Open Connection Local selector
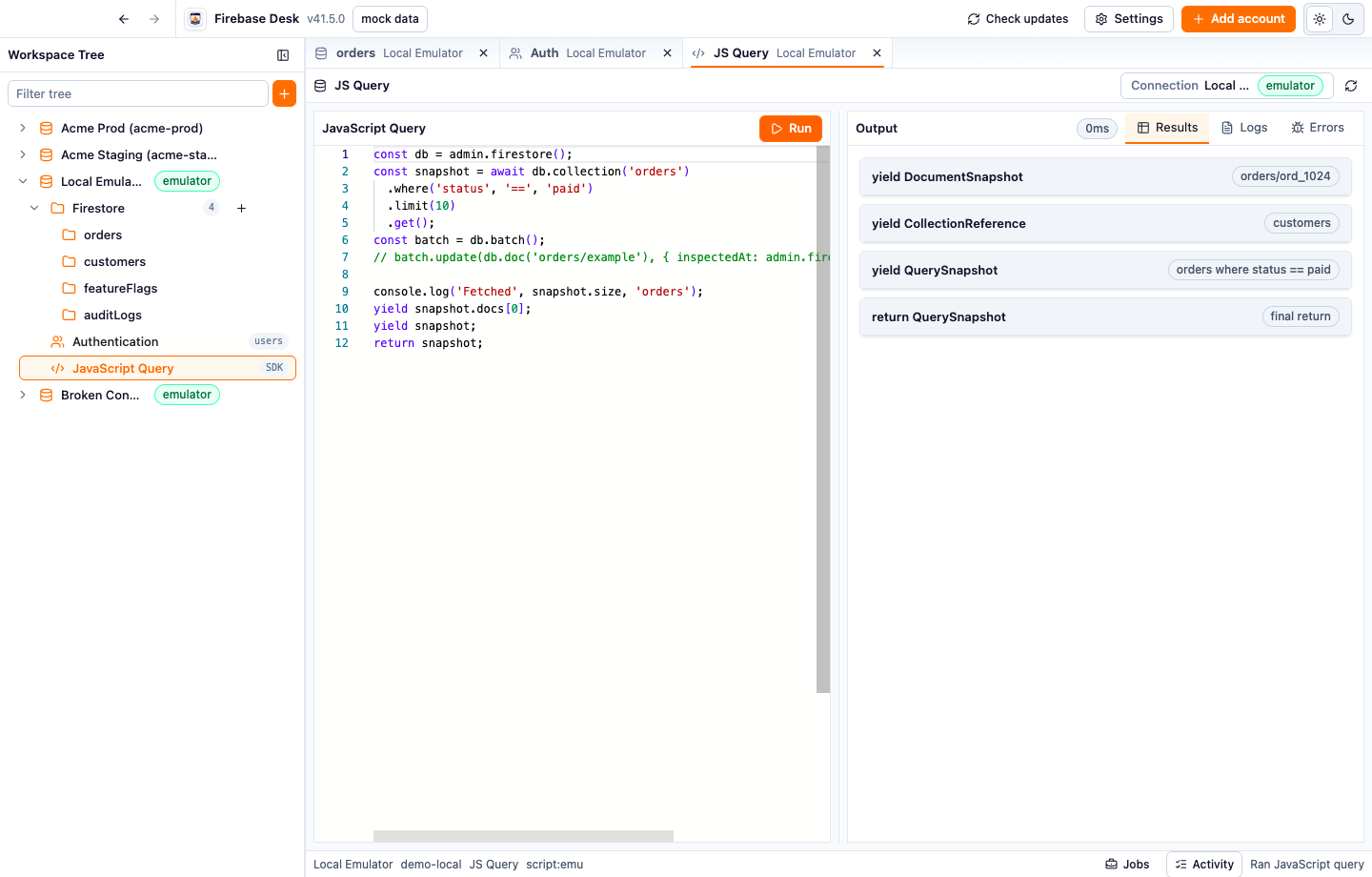The width and height of the screenshot is (1372, 877). click(x=1227, y=86)
